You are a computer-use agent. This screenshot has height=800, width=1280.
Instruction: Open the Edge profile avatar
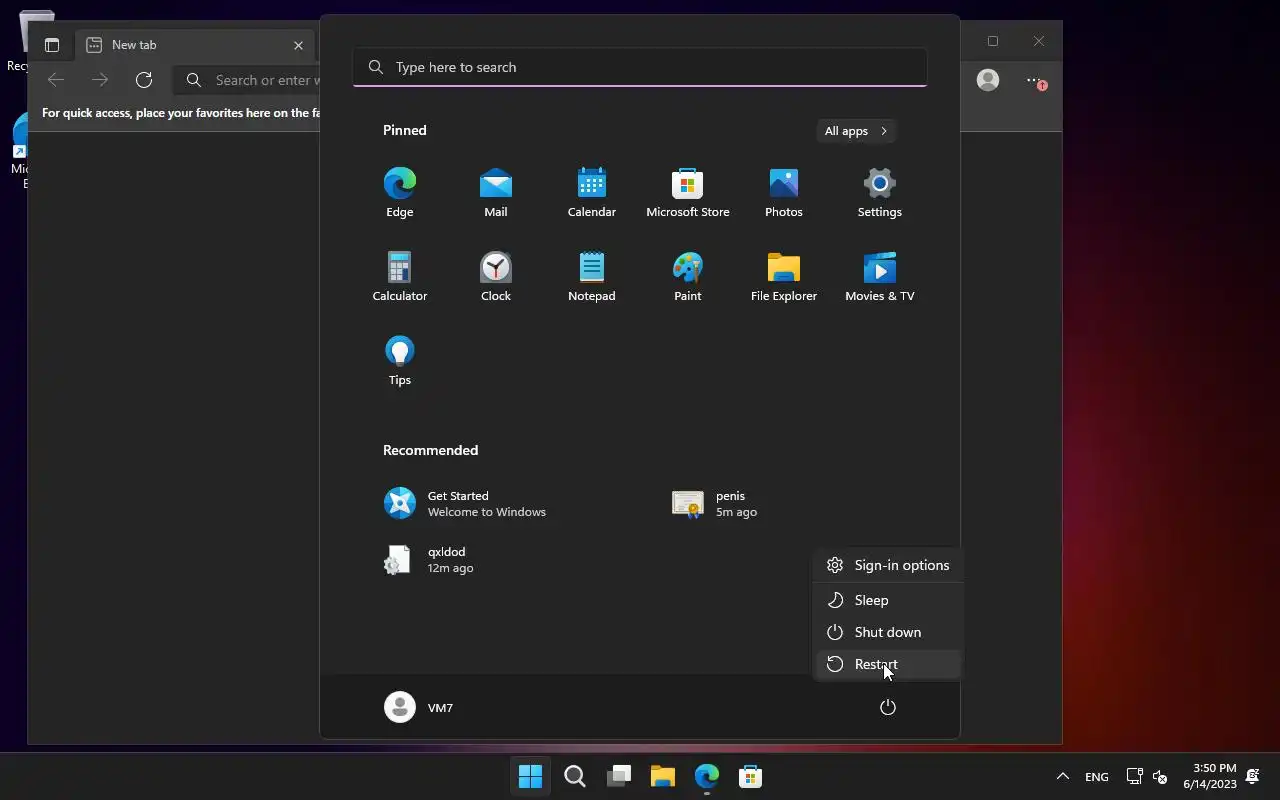click(988, 80)
